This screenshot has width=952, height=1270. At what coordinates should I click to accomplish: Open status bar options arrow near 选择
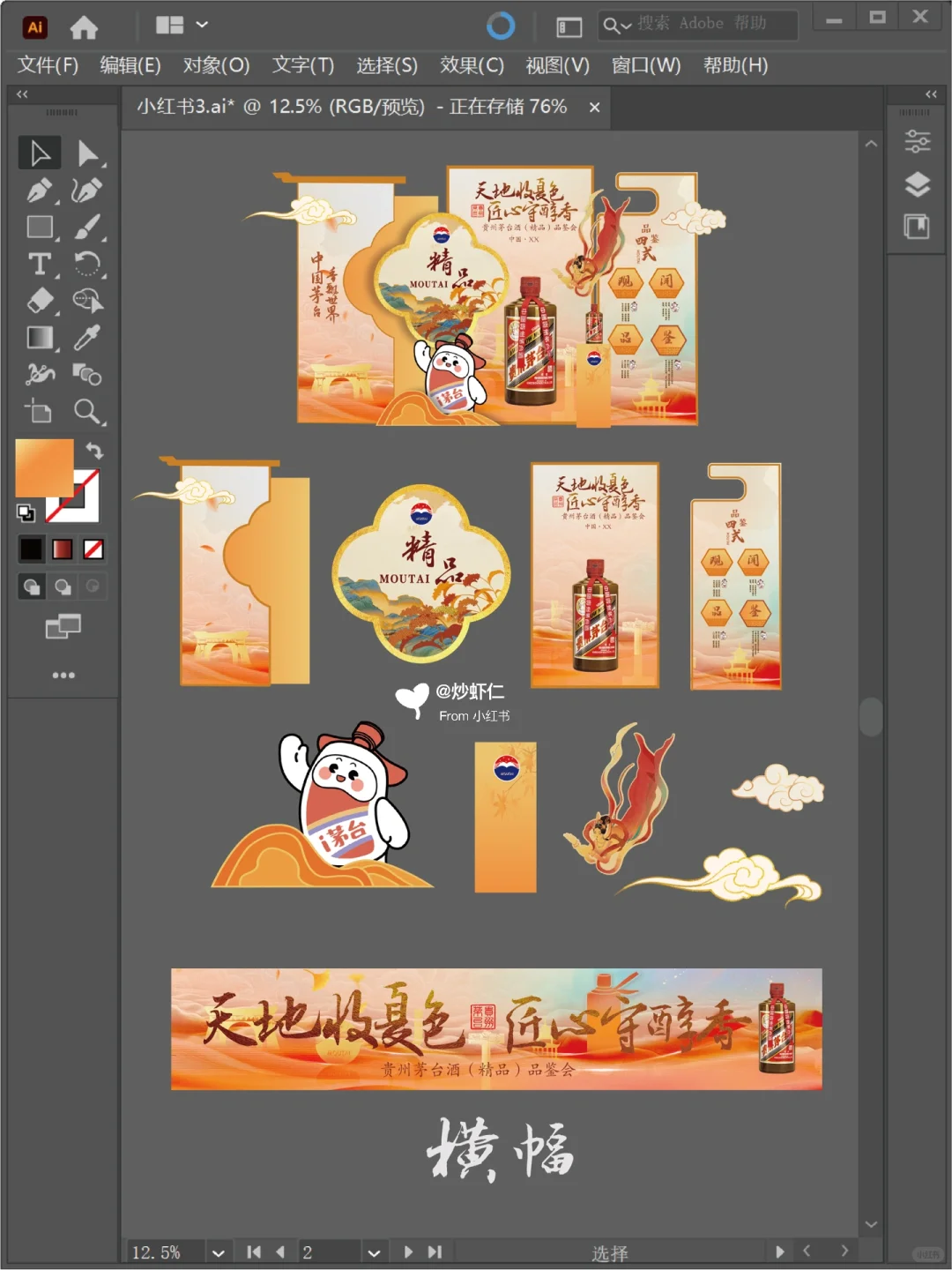pyautogui.click(x=779, y=1251)
